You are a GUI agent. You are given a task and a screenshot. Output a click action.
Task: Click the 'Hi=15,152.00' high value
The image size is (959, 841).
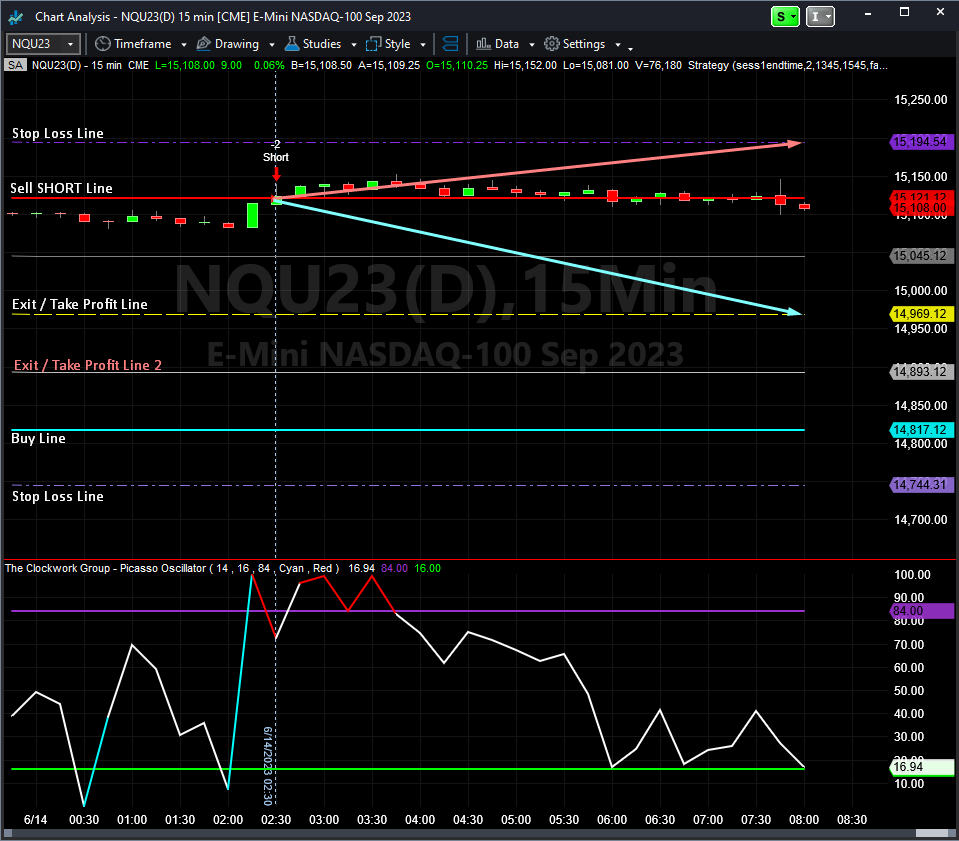point(525,65)
